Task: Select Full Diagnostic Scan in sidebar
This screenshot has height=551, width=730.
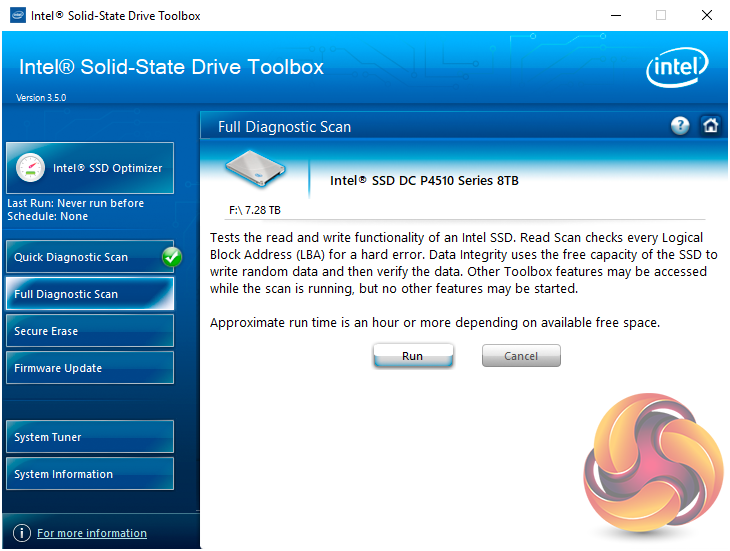Action: tap(90, 294)
